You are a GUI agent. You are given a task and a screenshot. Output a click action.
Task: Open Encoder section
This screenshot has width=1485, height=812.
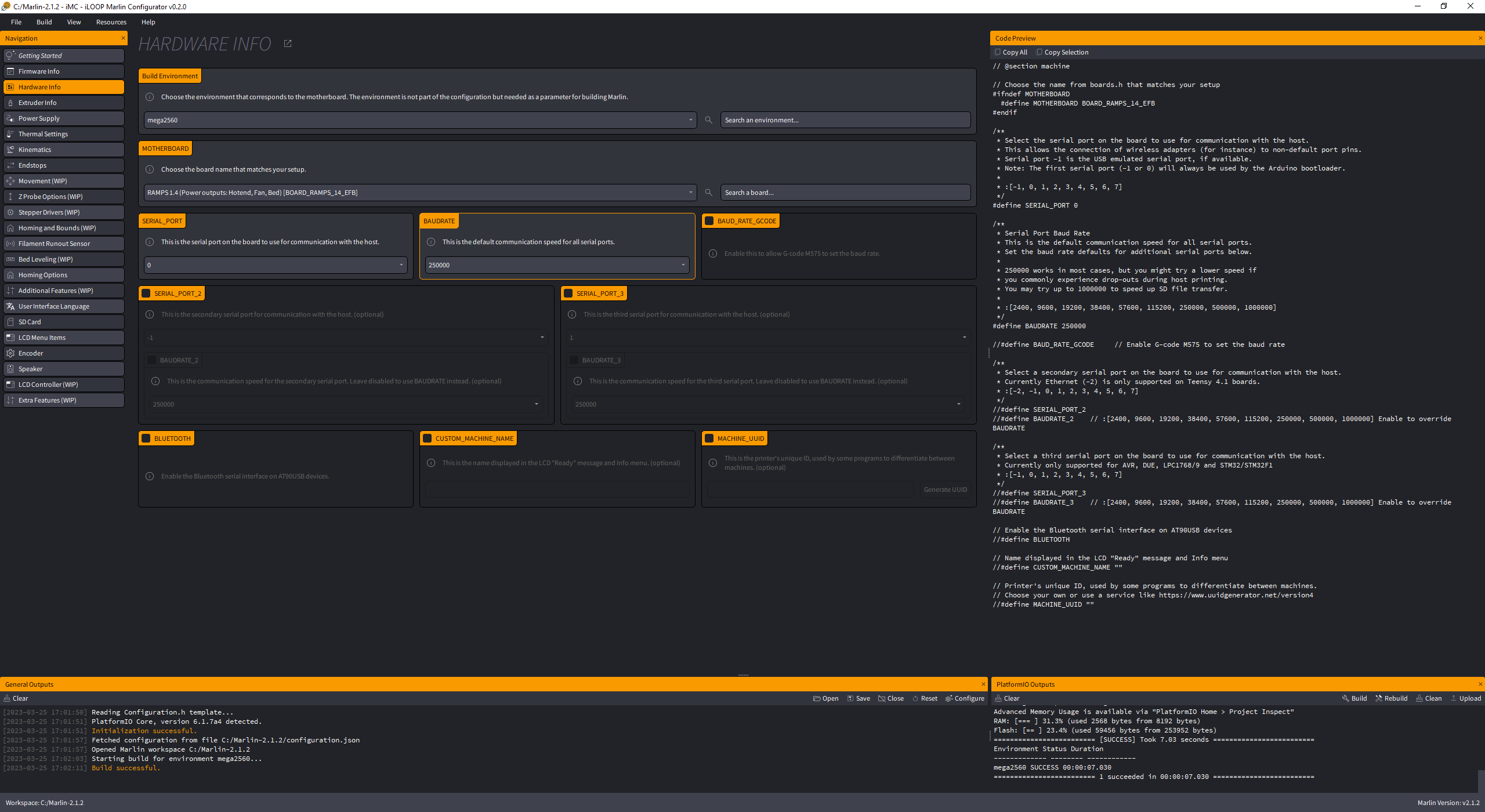64,353
